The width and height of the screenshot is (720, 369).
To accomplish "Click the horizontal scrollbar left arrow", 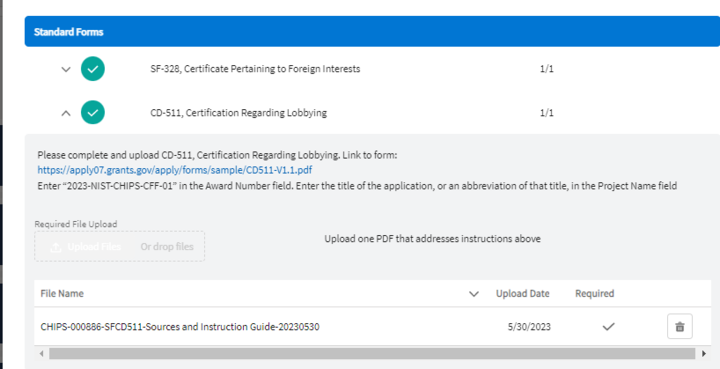I will pos(42,353).
